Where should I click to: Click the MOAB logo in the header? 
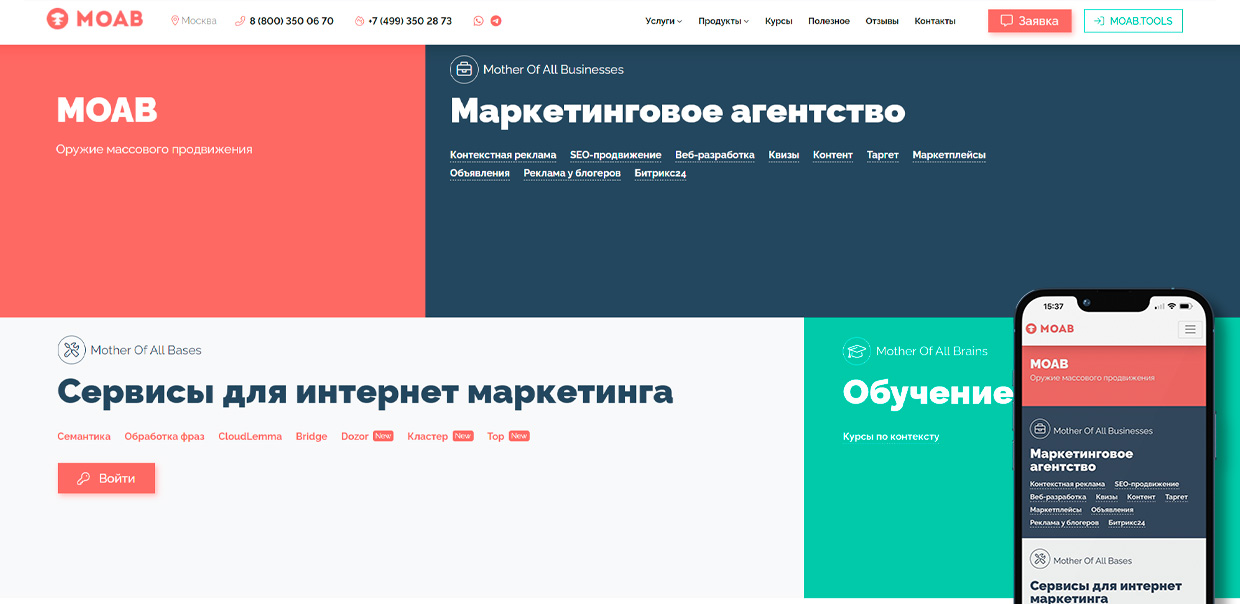click(95, 19)
